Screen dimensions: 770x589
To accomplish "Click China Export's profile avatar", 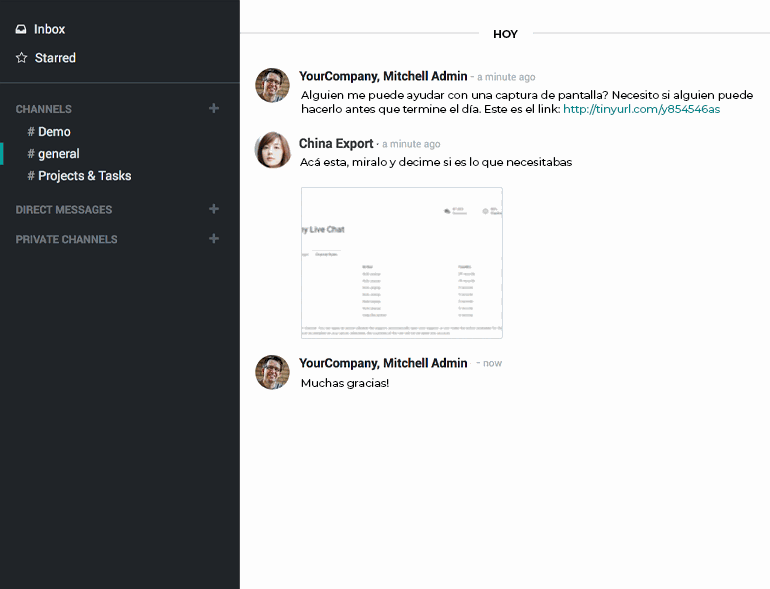I will 272,150.
